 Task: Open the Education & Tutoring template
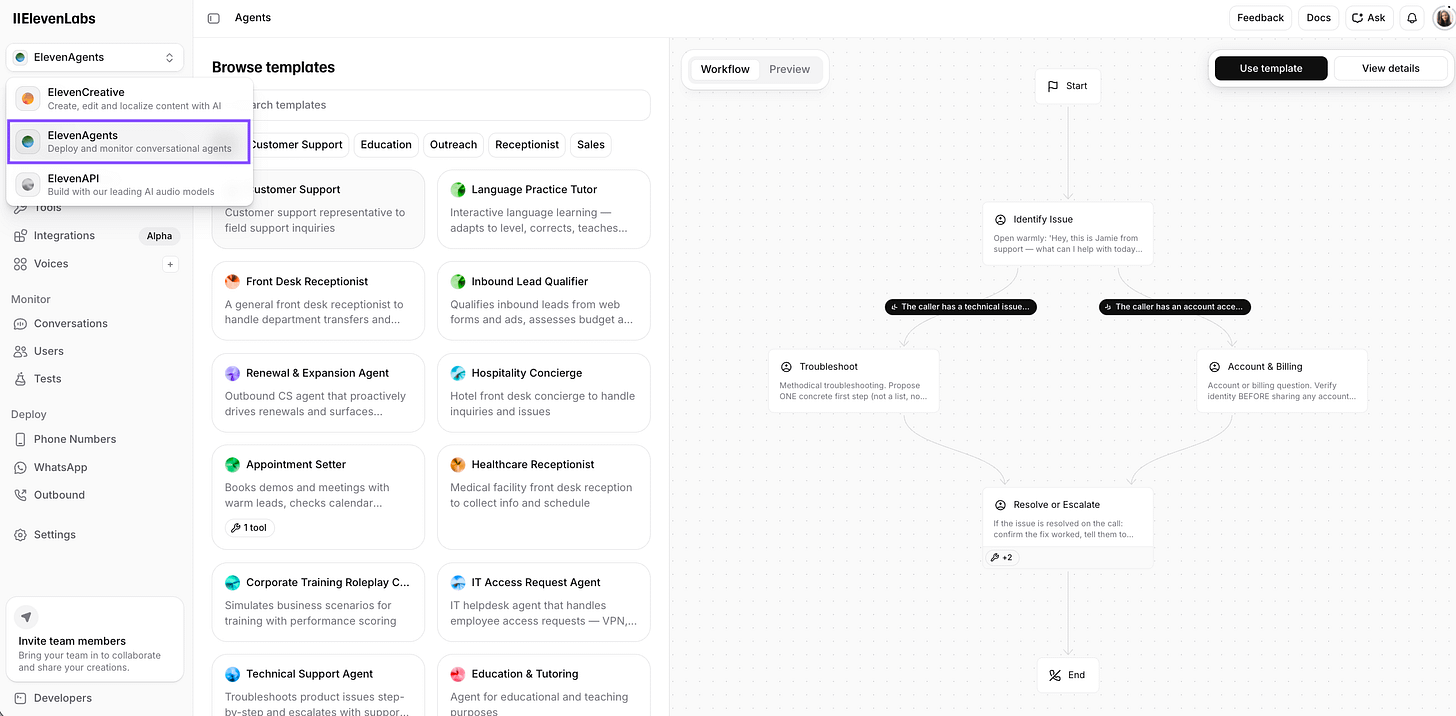544,685
